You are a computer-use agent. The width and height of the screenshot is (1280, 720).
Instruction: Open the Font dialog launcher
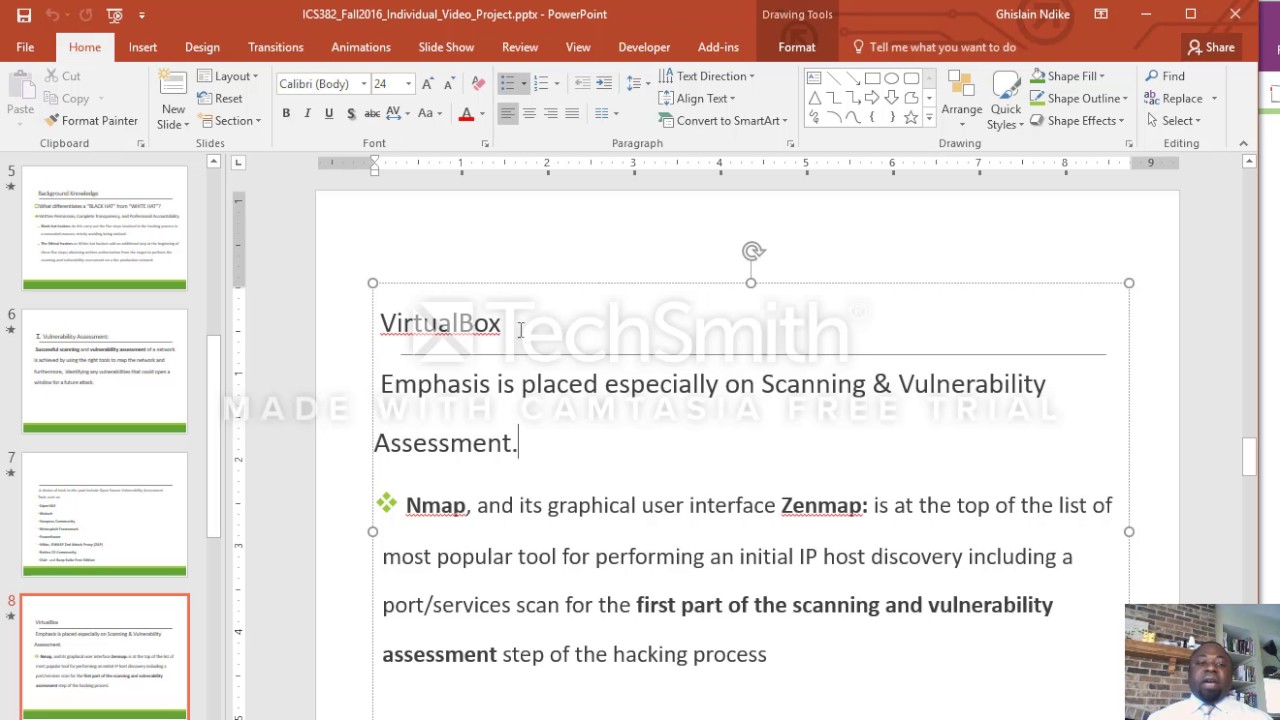coord(485,144)
